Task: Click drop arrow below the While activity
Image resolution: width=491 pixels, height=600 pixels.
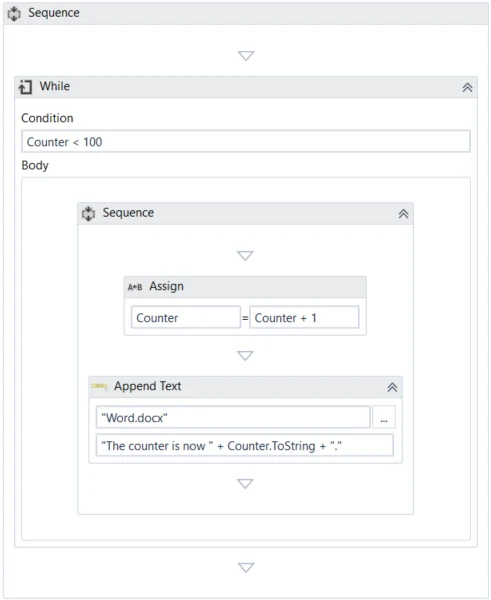Action: click(x=246, y=567)
